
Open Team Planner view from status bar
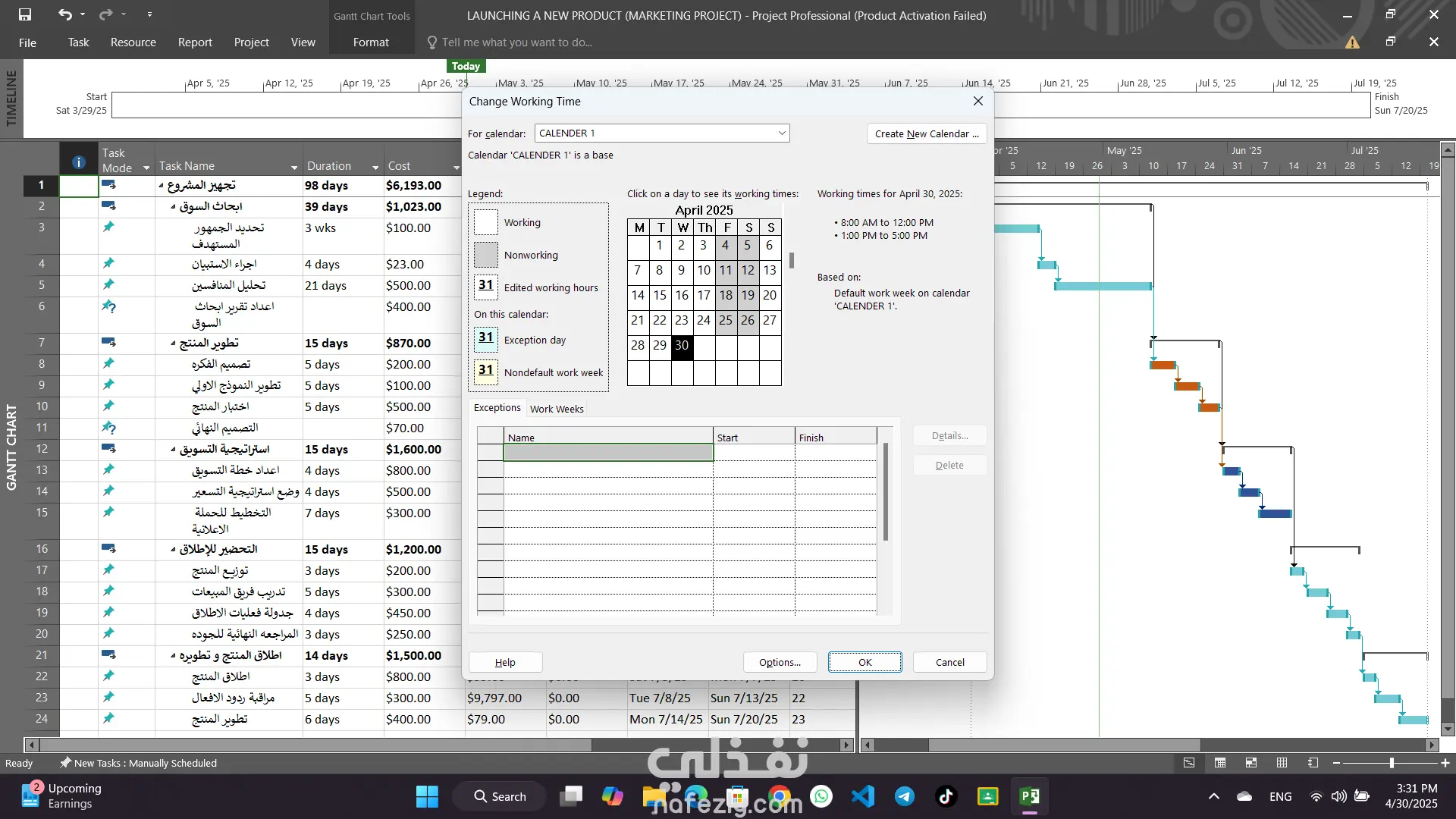click(1251, 763)
